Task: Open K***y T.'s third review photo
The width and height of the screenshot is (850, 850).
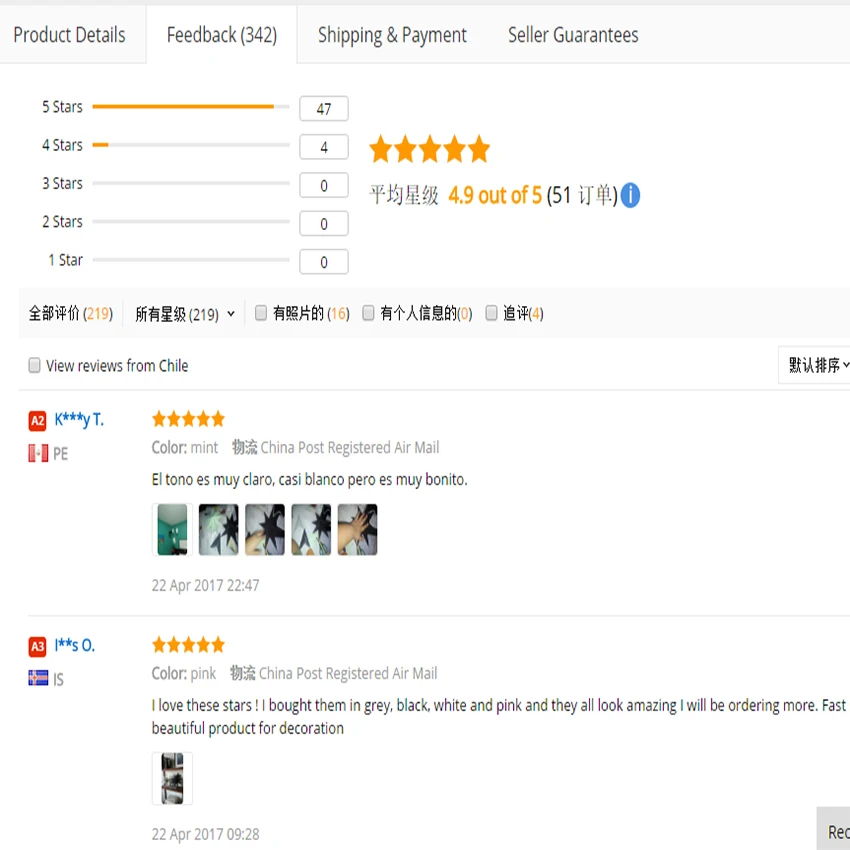Action: (265, 530)
